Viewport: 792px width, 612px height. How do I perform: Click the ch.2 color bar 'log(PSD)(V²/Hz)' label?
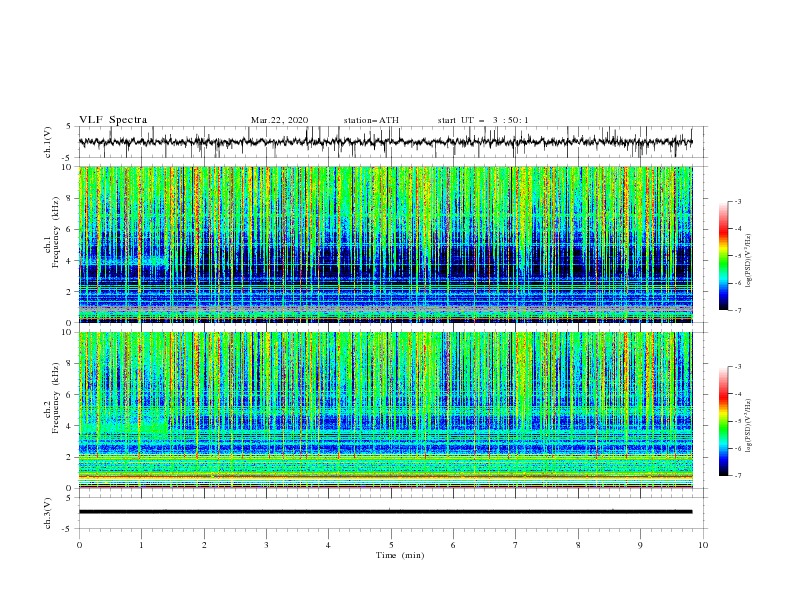pyautogui.click(x=749, y=426)
